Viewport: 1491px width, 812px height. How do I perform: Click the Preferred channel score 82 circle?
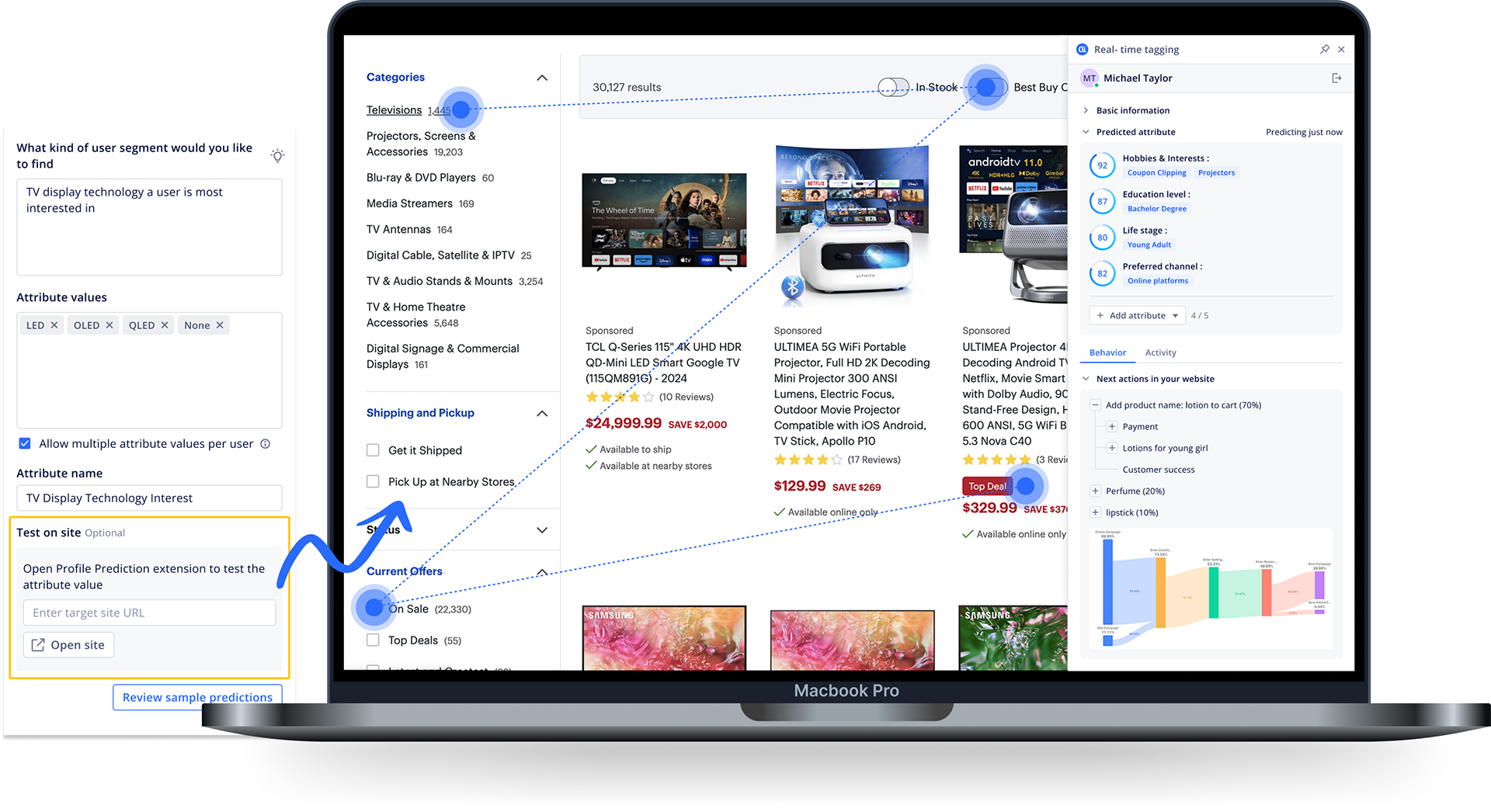[x=1102, y=273]
